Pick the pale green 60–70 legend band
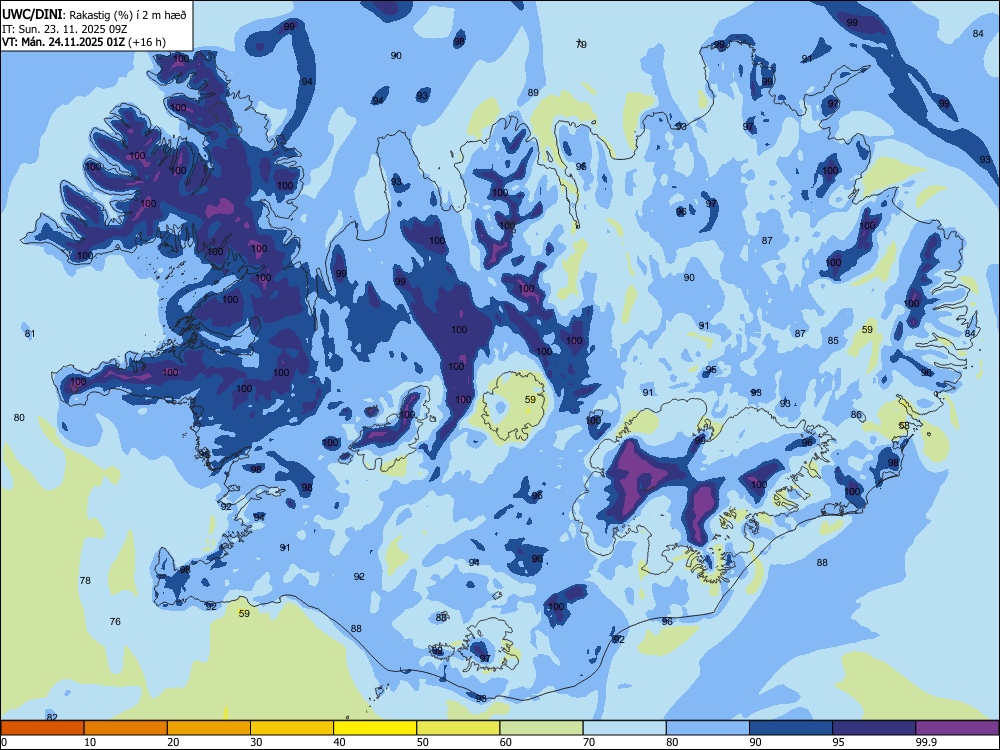1000x750 pixels. tap(541, 728)
